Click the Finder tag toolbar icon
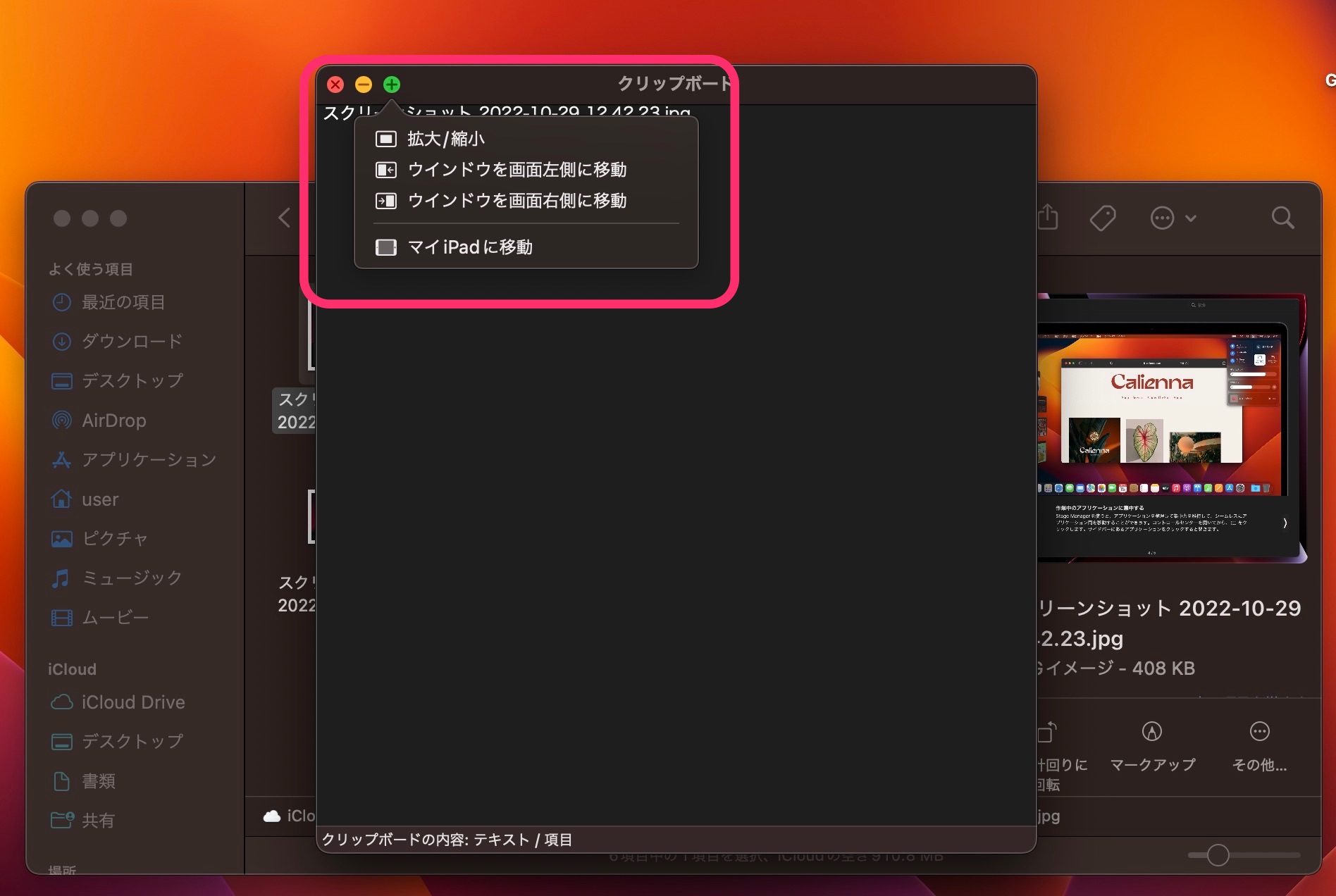This screenshot has width=1336, height=896. tap(1103, 218)
